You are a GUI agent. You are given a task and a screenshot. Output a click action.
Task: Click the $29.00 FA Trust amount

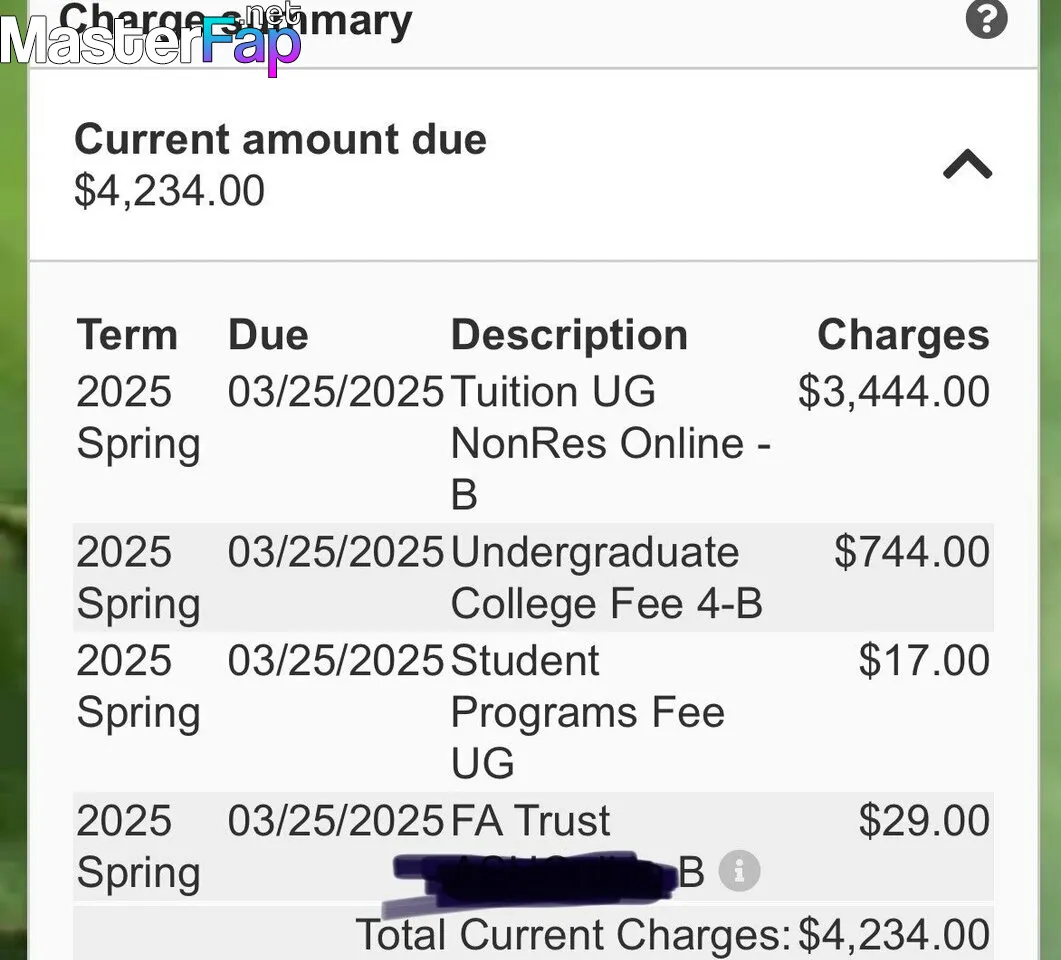point(924,821)
